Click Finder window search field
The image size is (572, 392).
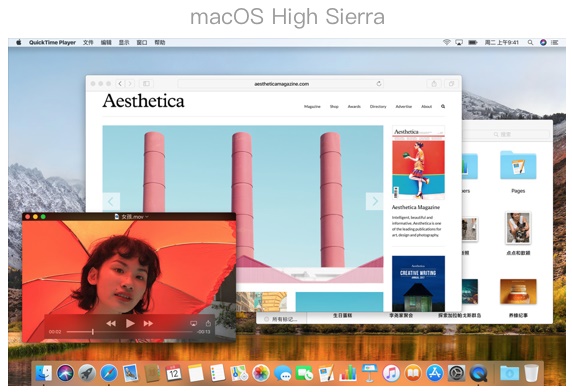506,134
